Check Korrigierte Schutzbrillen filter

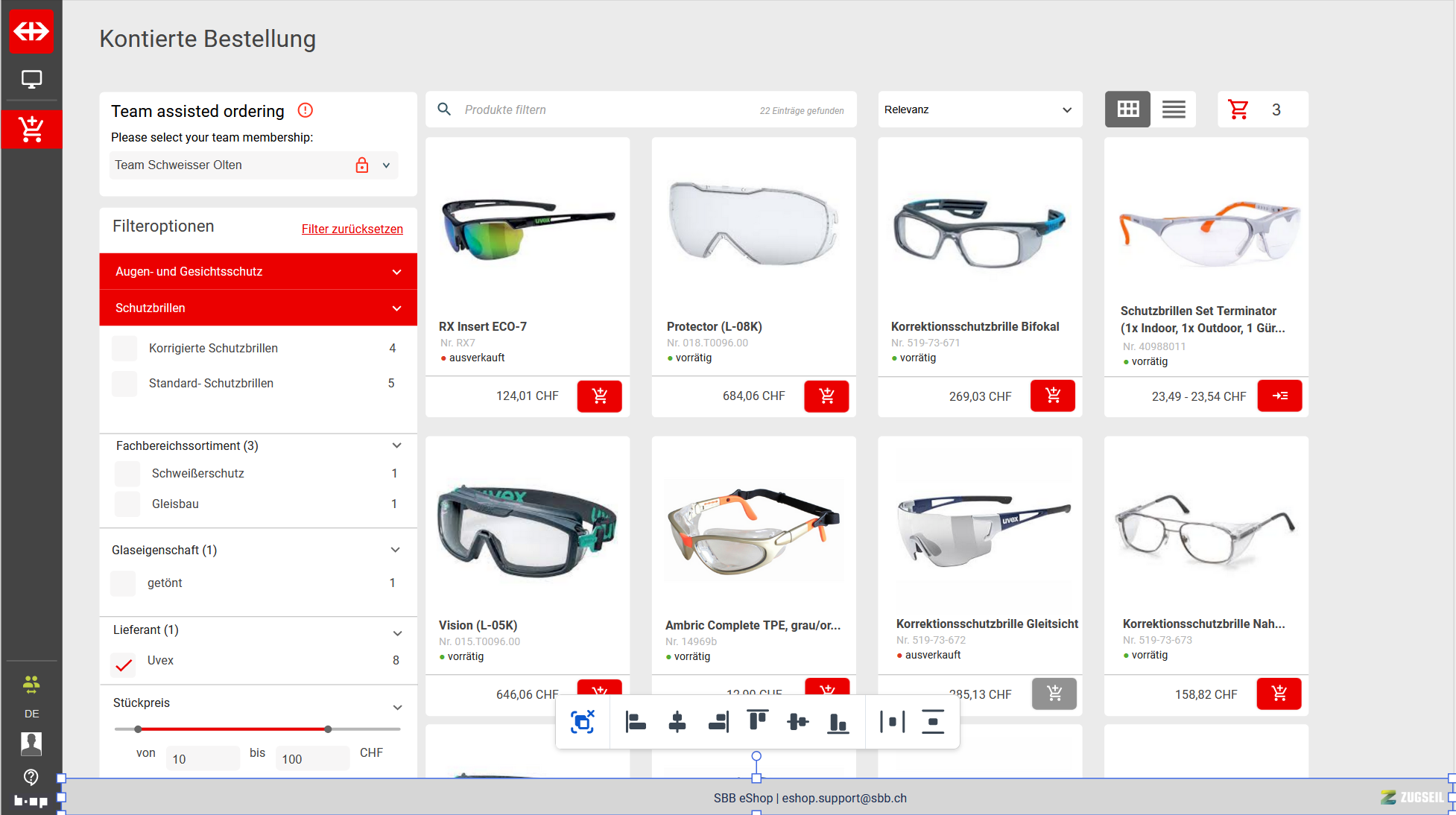[124, 348]
